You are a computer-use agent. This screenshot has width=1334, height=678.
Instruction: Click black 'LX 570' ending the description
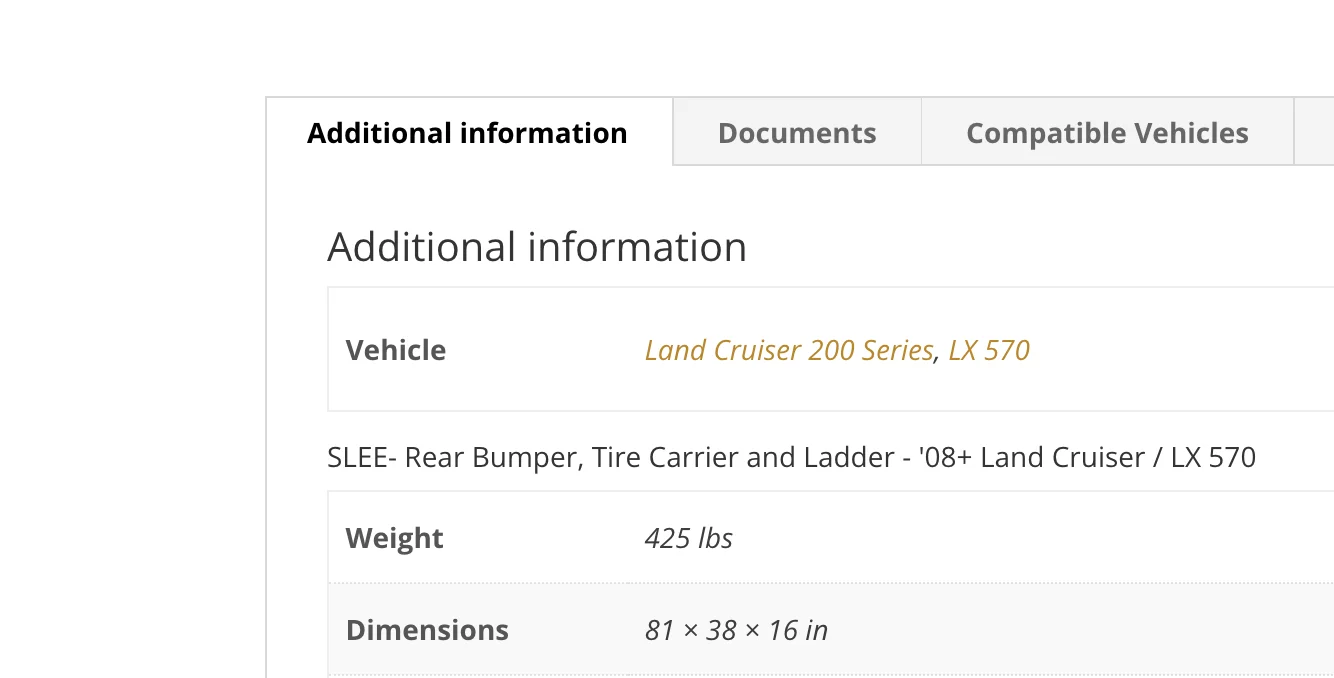(x=1213, y=458)
